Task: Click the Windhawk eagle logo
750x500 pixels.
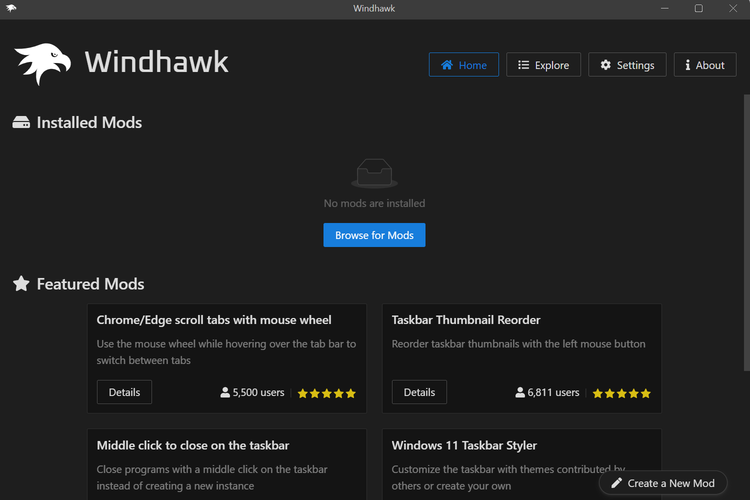Action: click(x=43, y=63)
